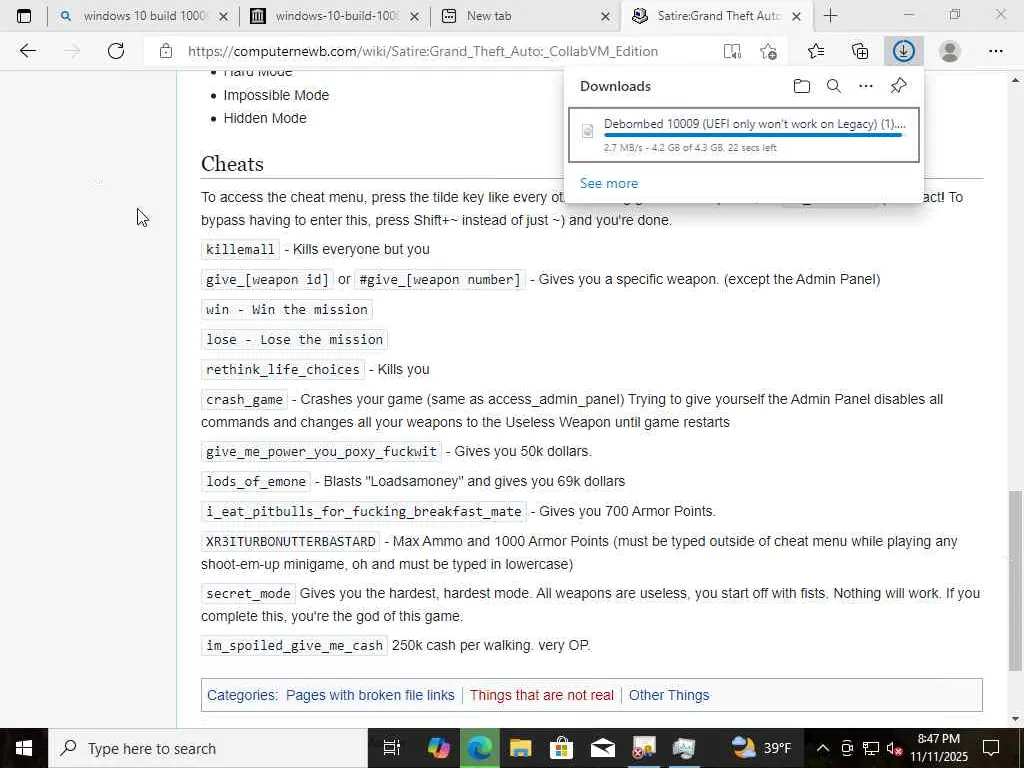1024x768 pixels.
Task: Open the notification center icon
Action: click(991, 748)
